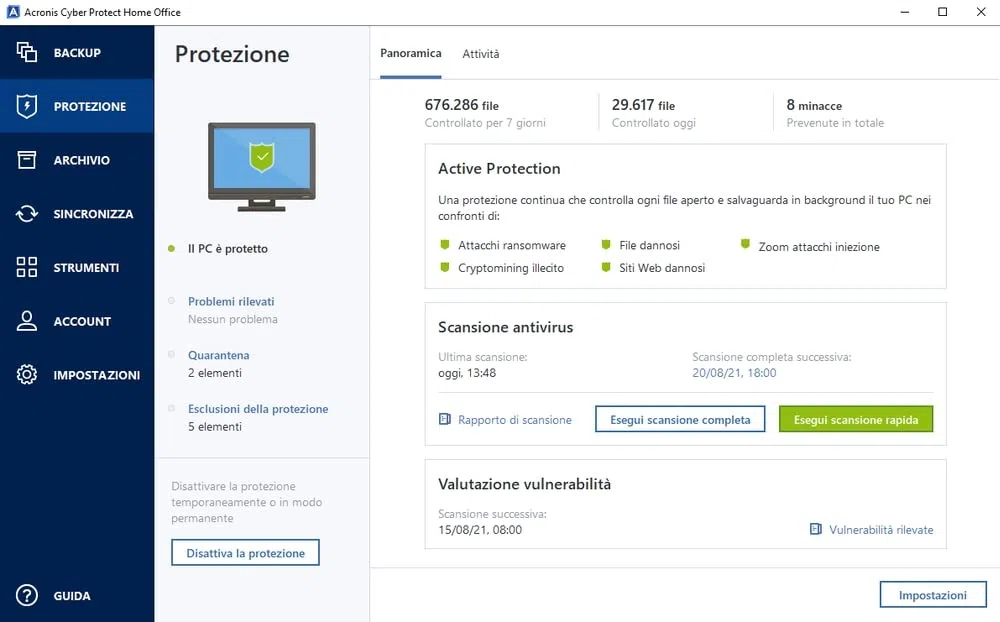This screenshot has width=1000, height=622.
Task: Click Esegui scansione completa button
Action: click(x=680, y=419)
